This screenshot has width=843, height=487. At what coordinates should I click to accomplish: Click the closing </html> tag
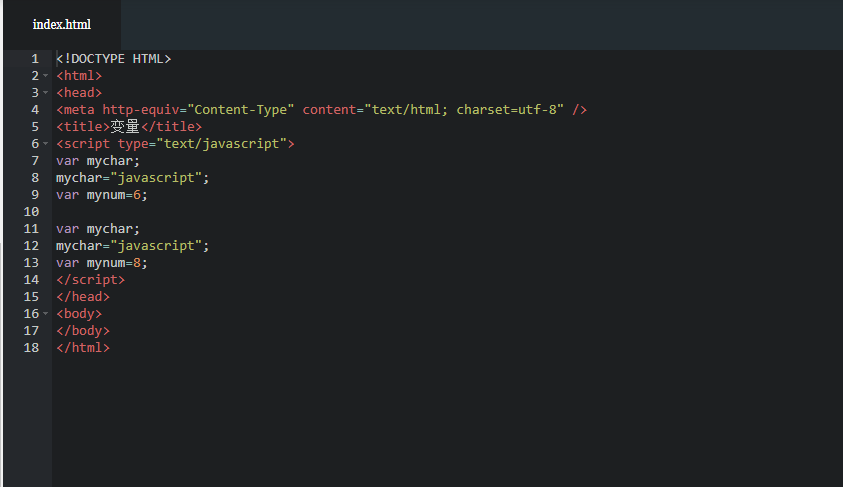pos(83,348)
